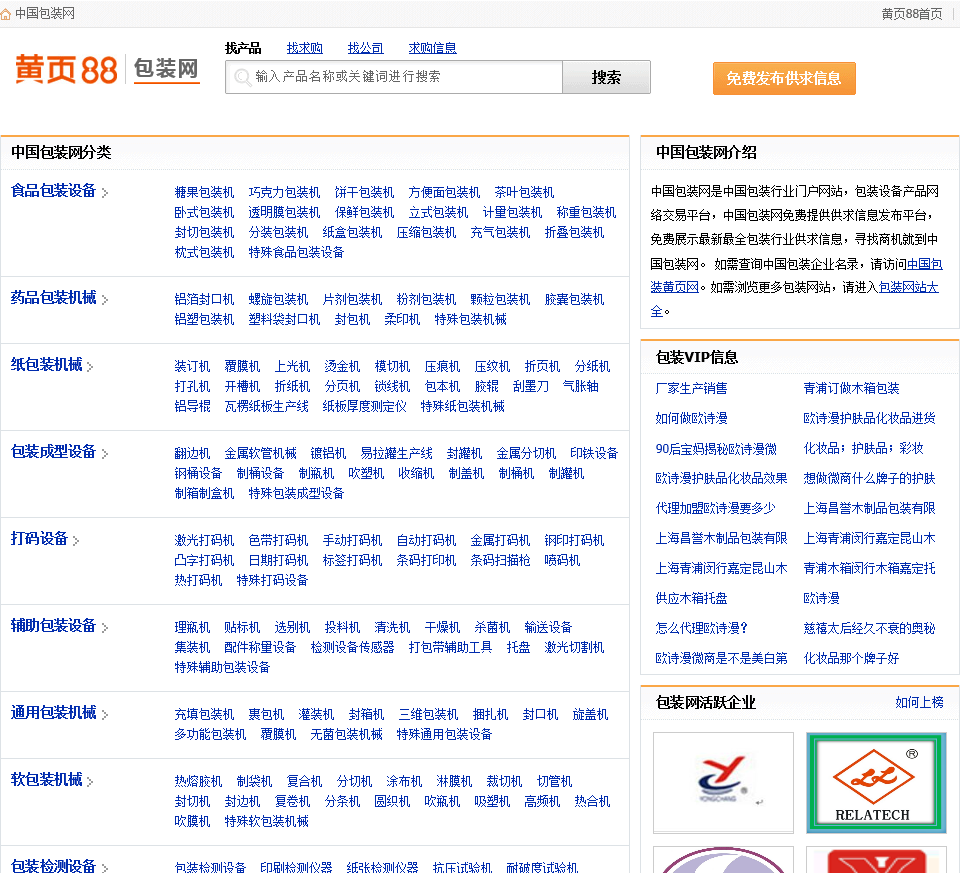Viewport: 960px width, 873px height.
Task: Open VIP link 如何做欧诗漫
Action: coord(691,418)
